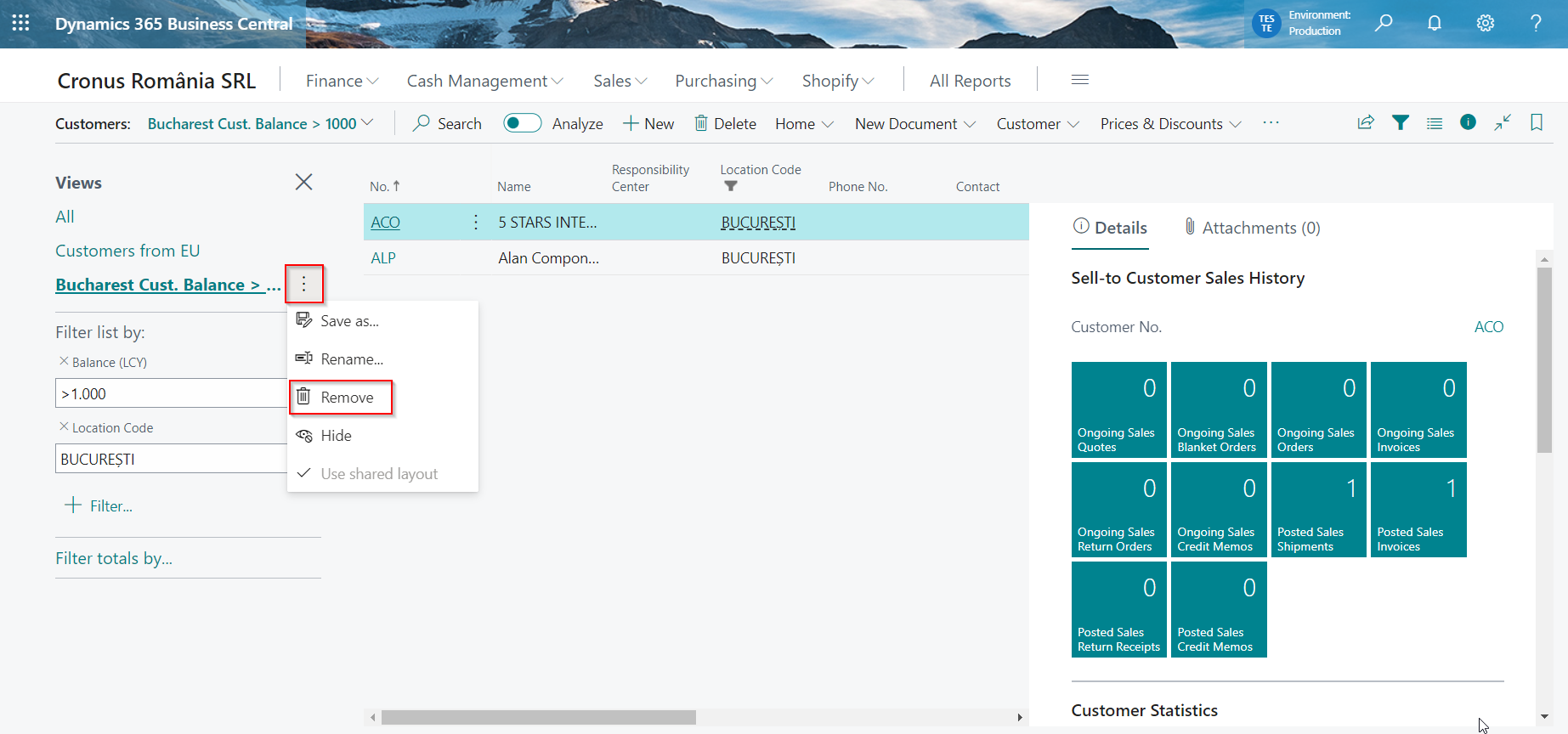Click Filter totals by...
The width and height of the screenshot is (1568, 734).
click(114, 557)
